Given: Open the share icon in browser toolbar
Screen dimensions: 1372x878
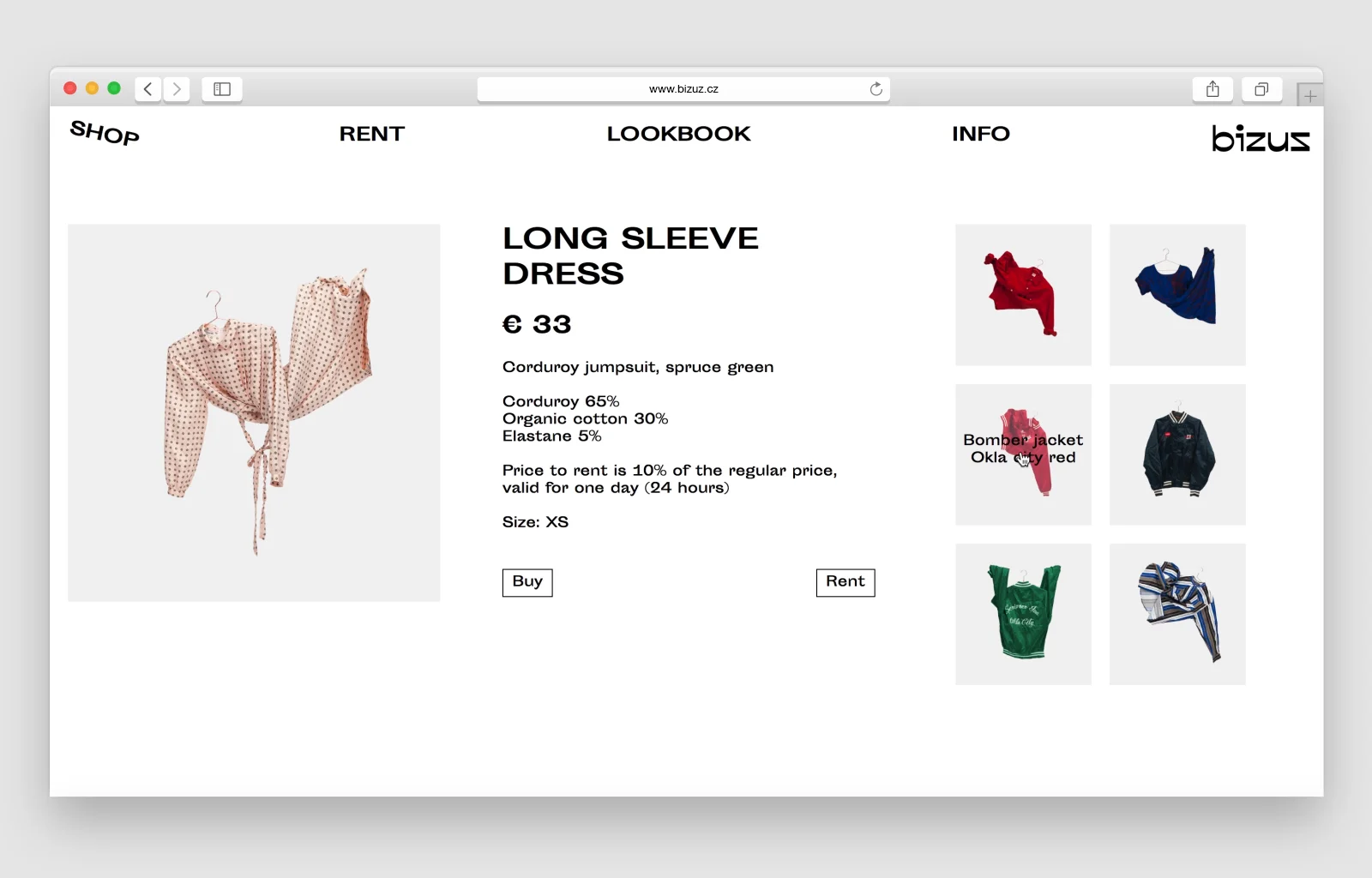Looking at the screenshot, I should (x=1213, y=89).
